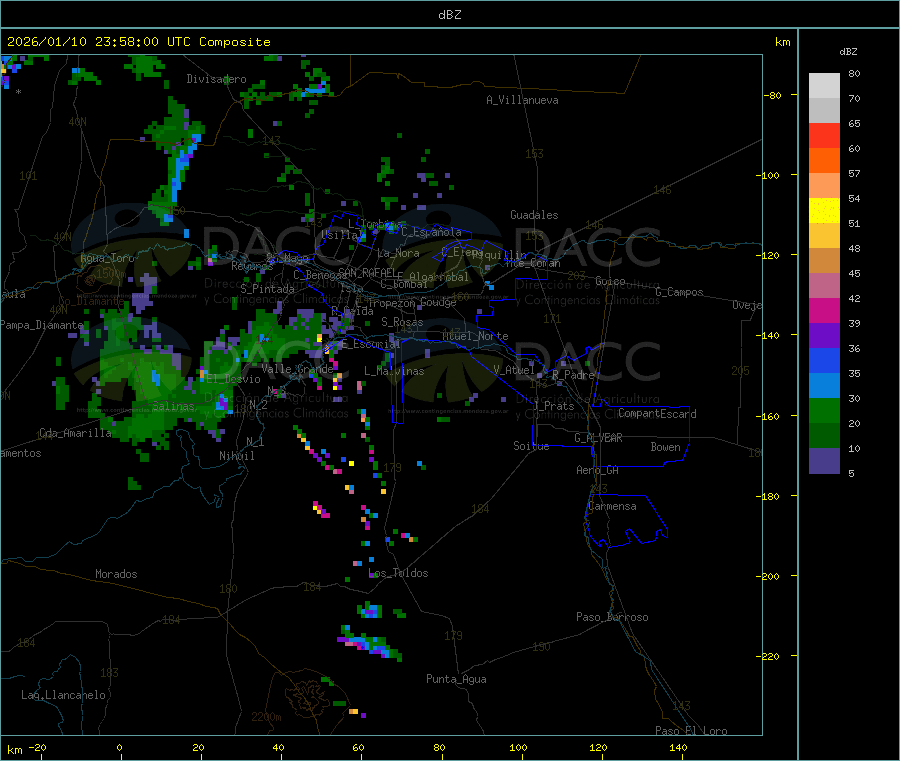This screenshot has width=900, height=761.
Task: Click the 60 dBZ red color swatch
Action: tap(824, 135)
